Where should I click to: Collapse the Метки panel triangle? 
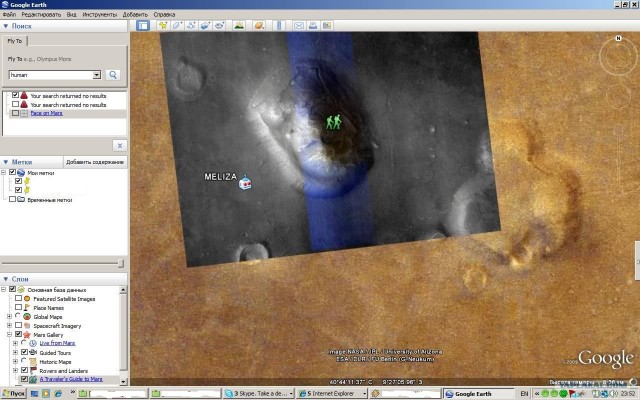[x=6, y=162]
